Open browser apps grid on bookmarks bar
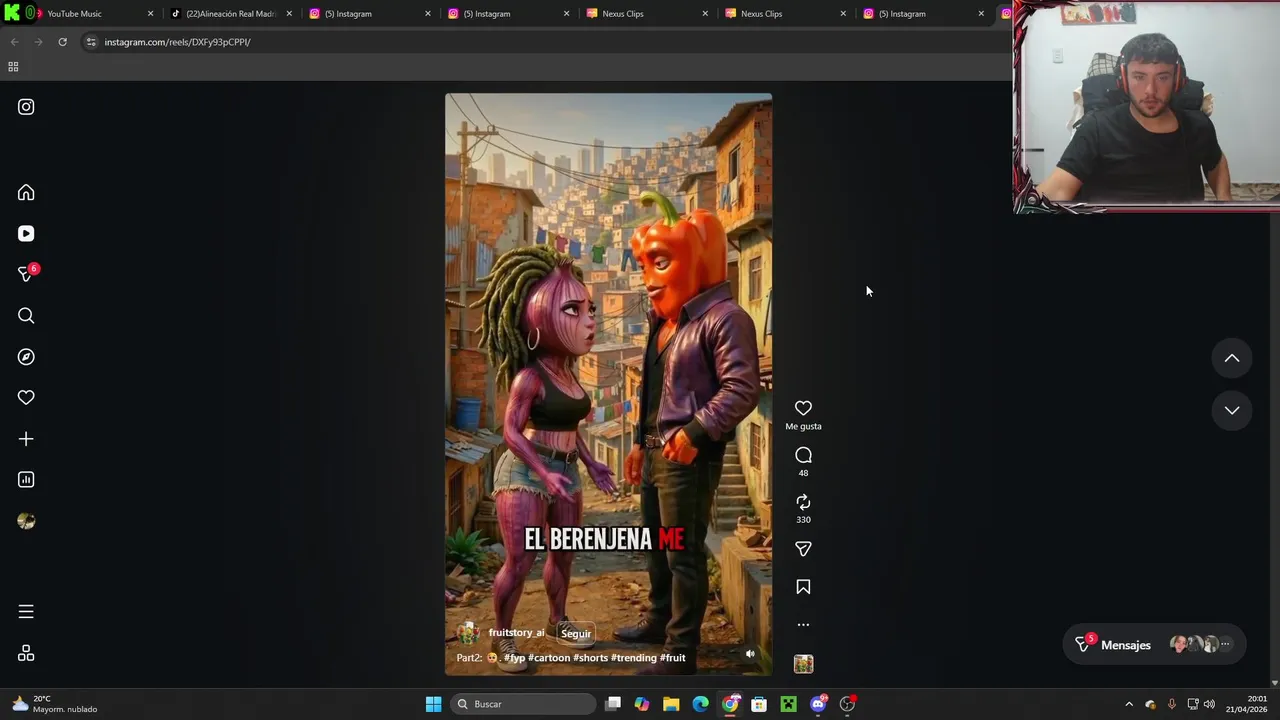 coord(13,67)
